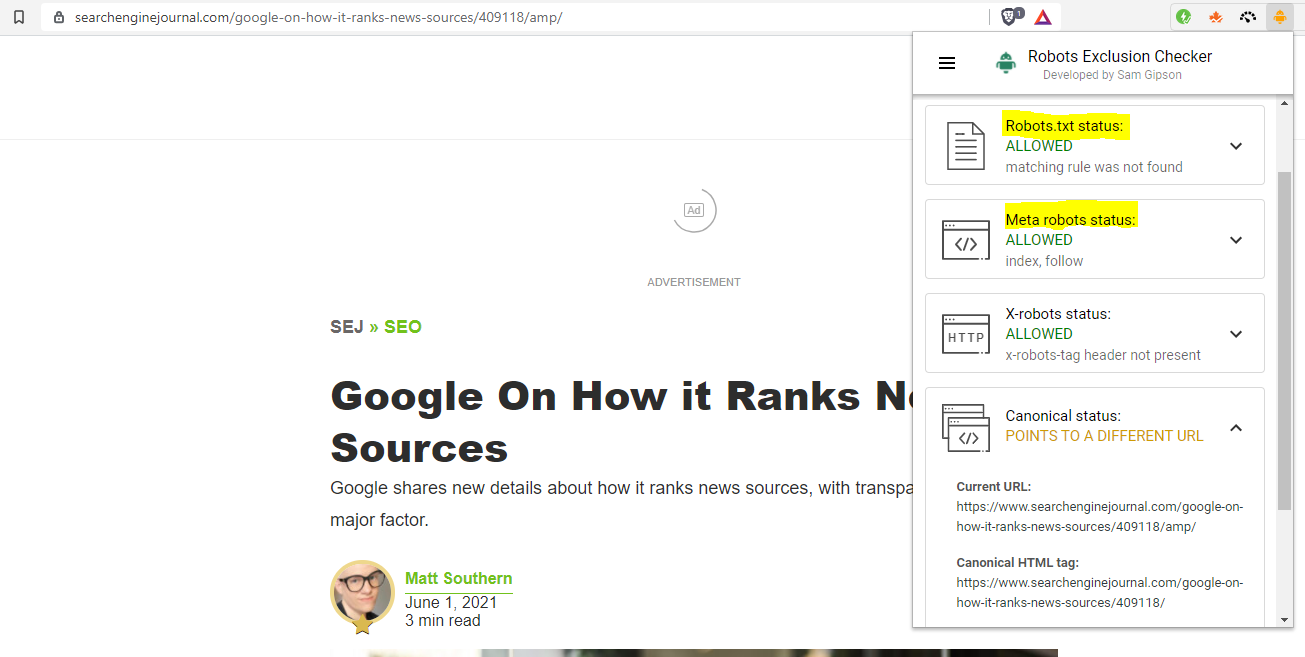Click the SEJ breadcrumb home link

click(346, 327)
